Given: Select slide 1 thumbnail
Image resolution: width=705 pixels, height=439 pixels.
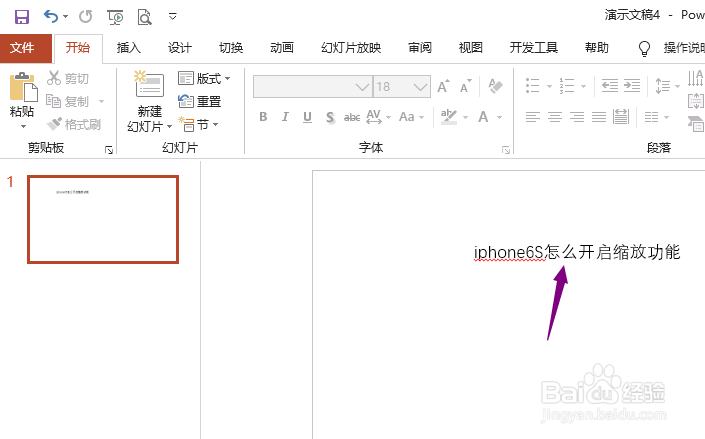Looking at the screenshot, I should [103, 220].
